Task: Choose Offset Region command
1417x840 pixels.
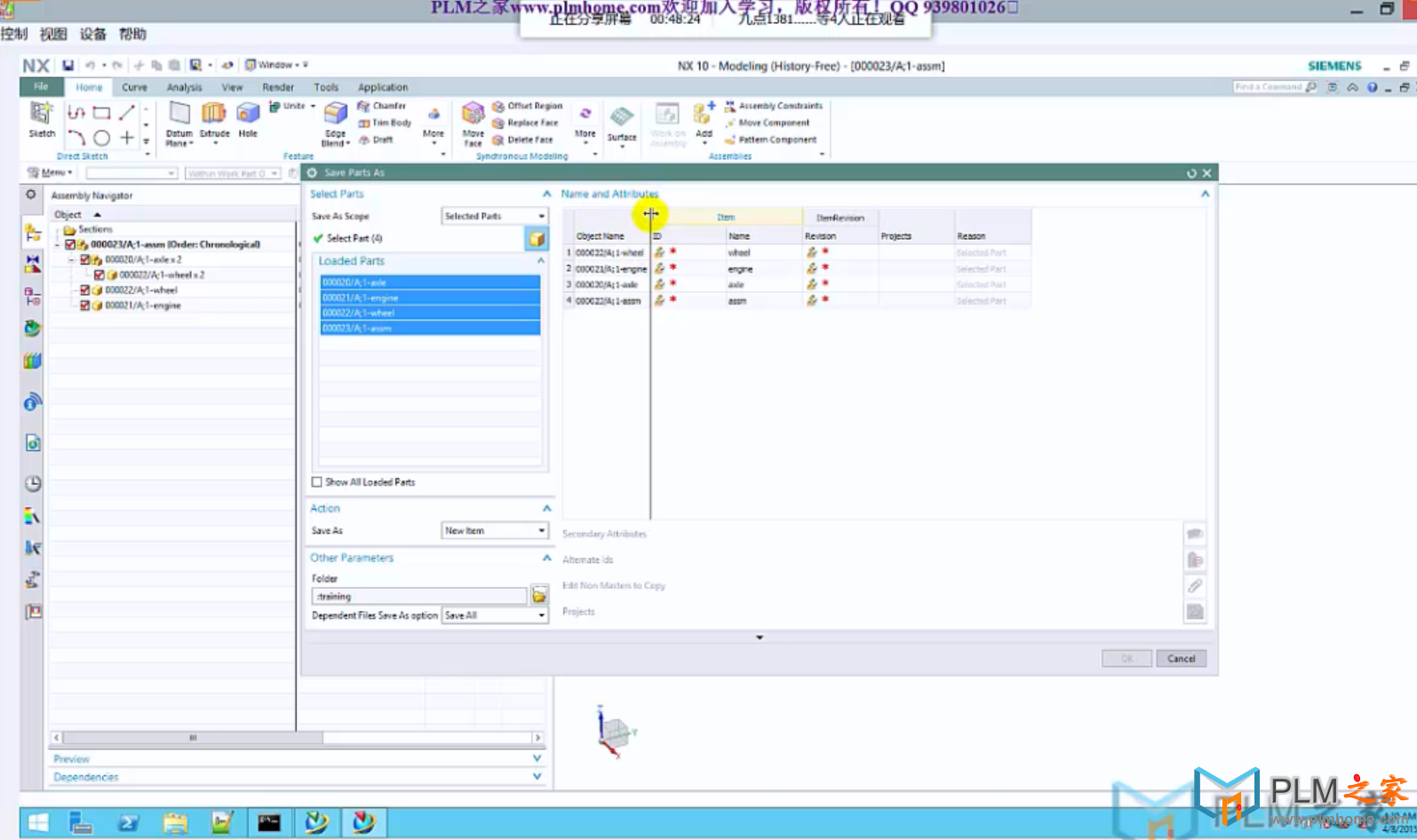Action: click(x=528, y=106)
